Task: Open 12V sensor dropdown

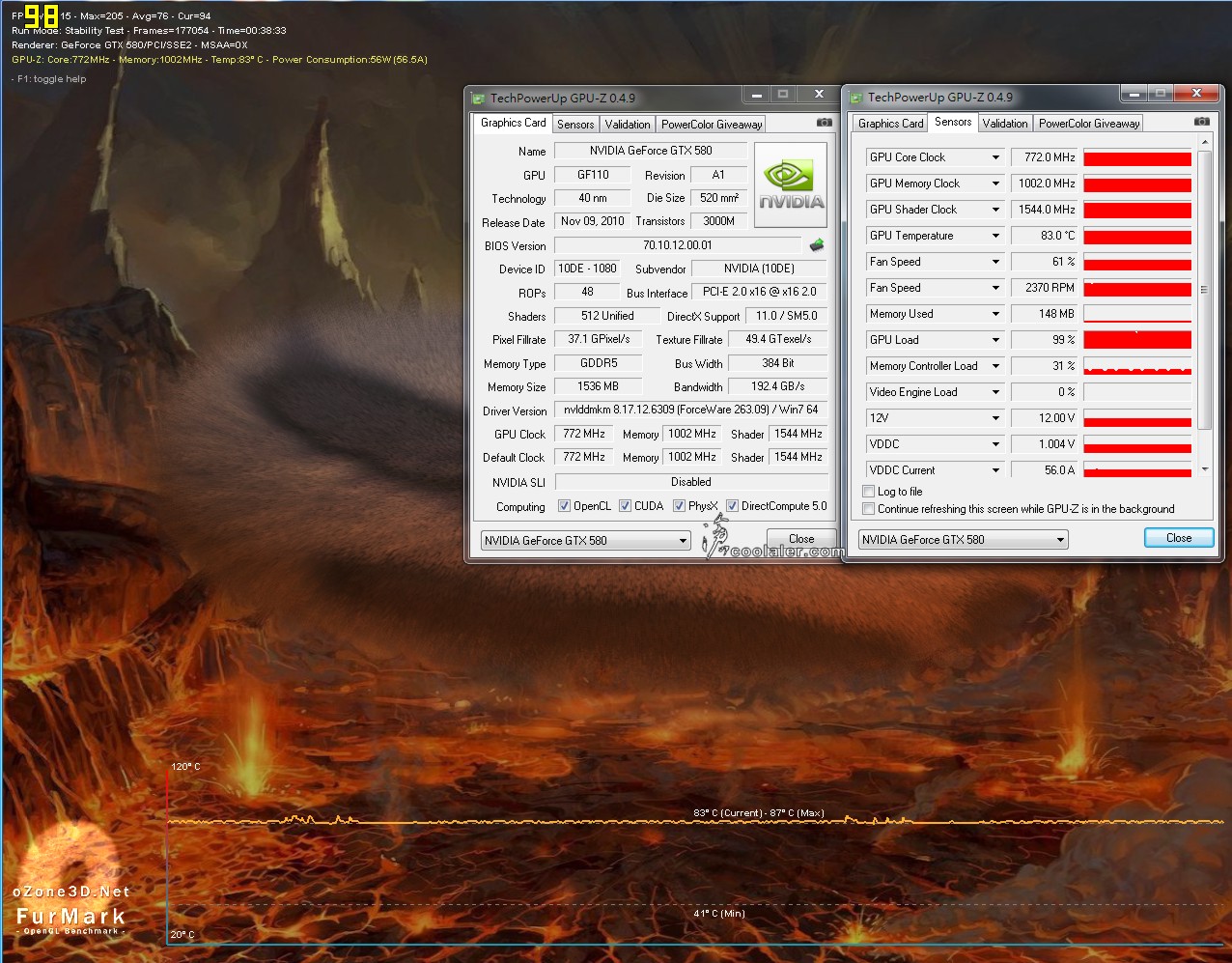Action: (995, 418)
